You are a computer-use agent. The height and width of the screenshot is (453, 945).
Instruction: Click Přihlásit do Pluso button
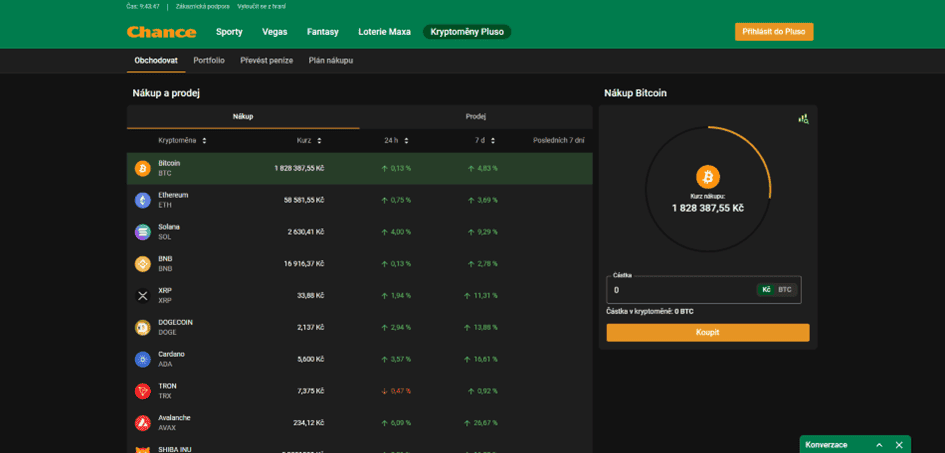pyautogui.click(x=774, y=32)
